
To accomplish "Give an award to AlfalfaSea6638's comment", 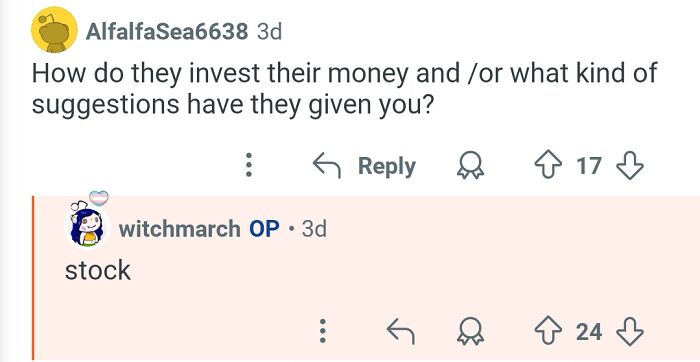I will [470, 166].
